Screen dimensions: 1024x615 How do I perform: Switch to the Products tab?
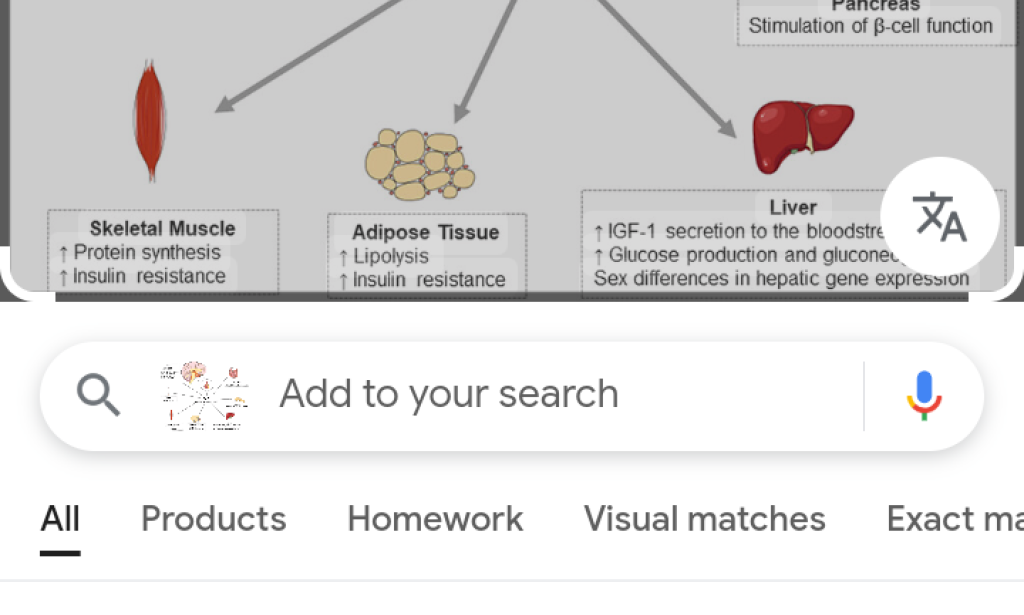pos(213,519)
